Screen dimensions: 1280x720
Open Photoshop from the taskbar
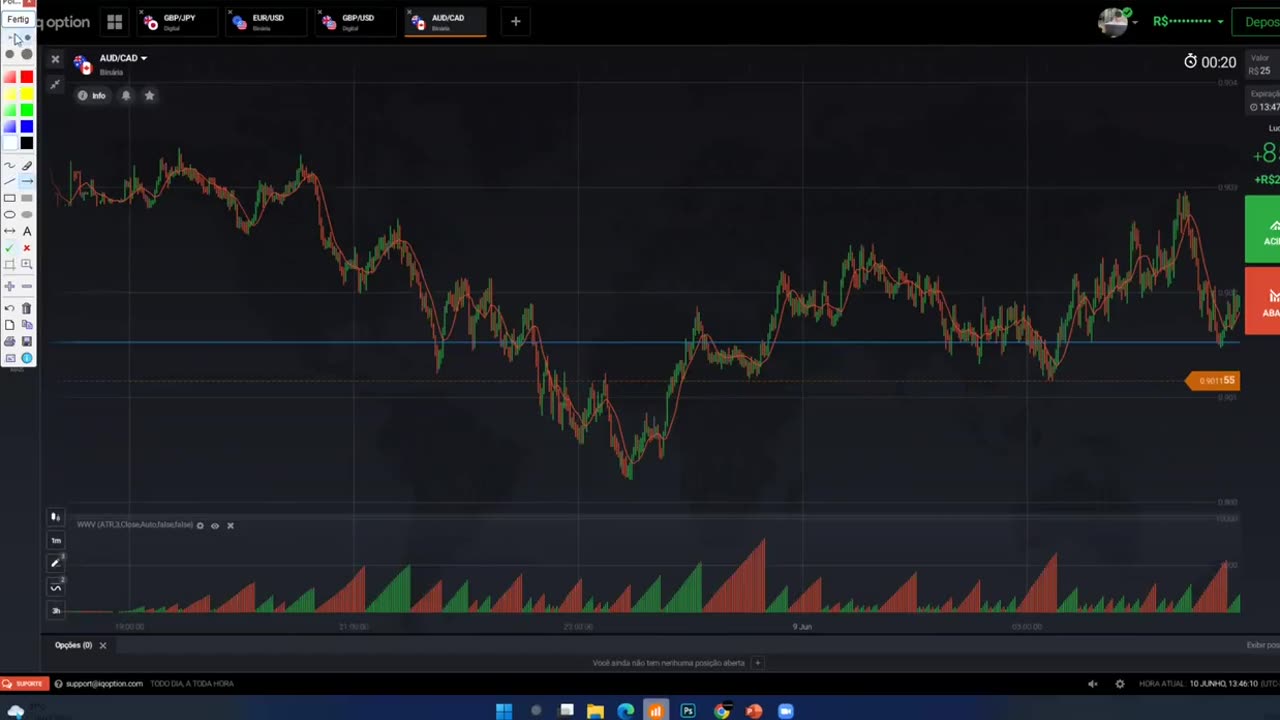[688, 711]
